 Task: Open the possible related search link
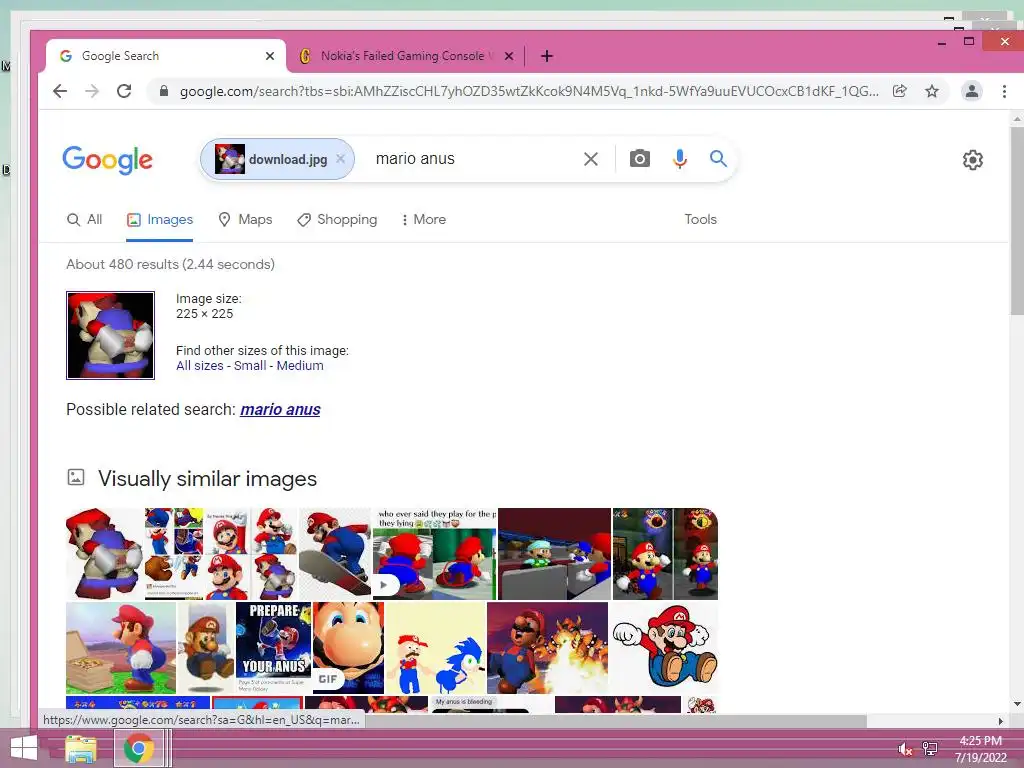[x=280, y=409]
